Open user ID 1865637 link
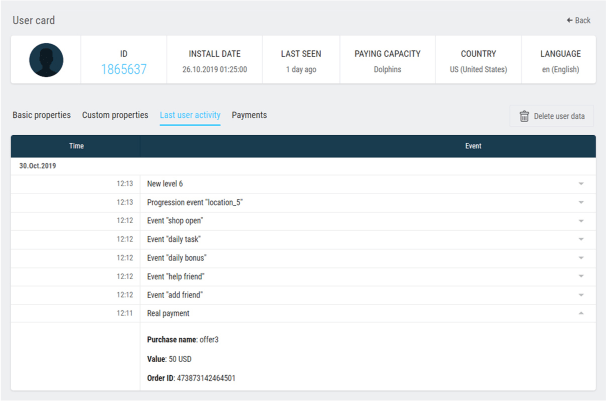 pyautogui.click(x=125, y=69)
